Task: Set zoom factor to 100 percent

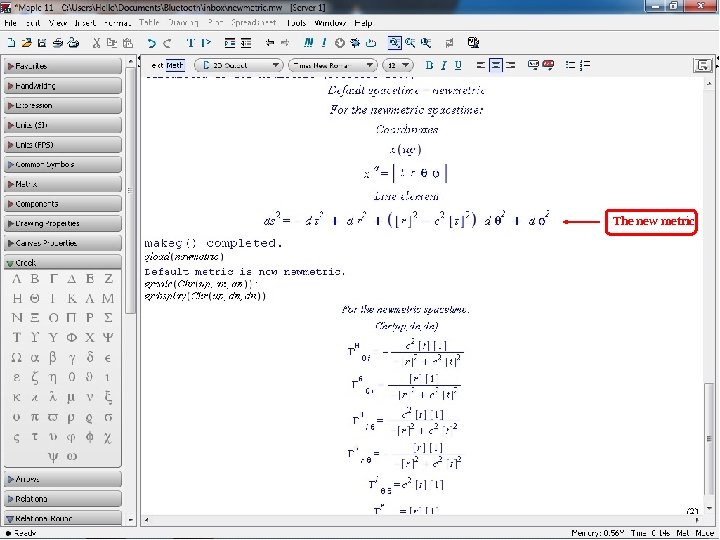Action: click(x=394, y=43)
